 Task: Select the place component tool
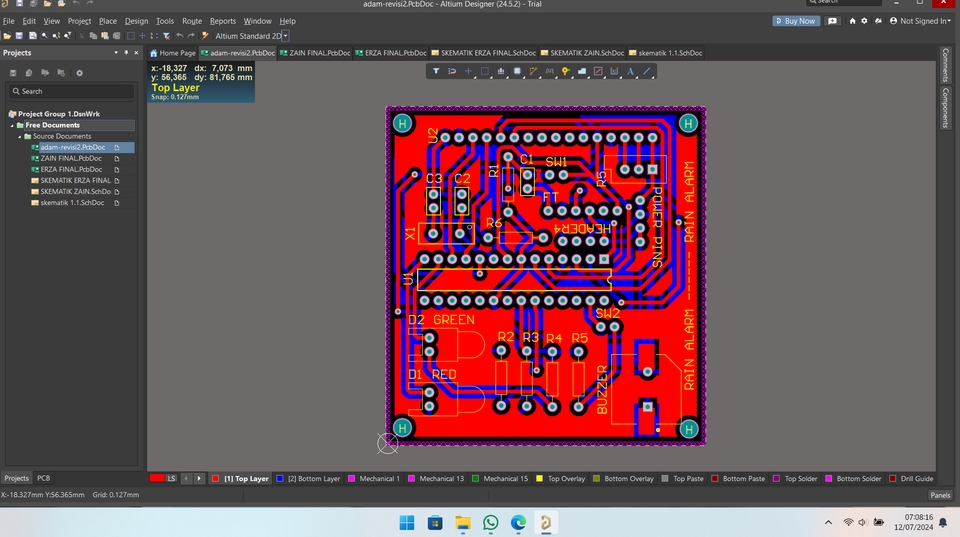517,71
